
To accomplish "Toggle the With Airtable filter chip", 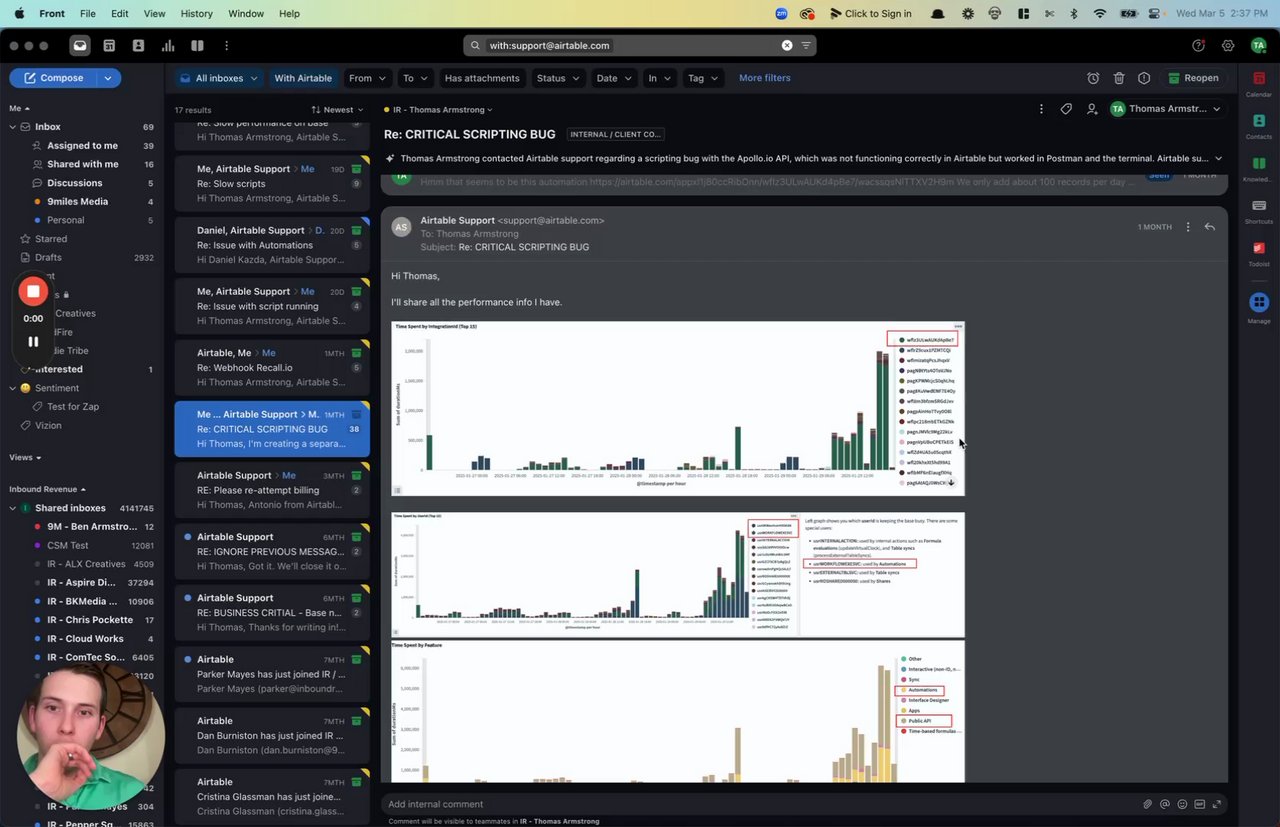I will [x=303, y=78].
